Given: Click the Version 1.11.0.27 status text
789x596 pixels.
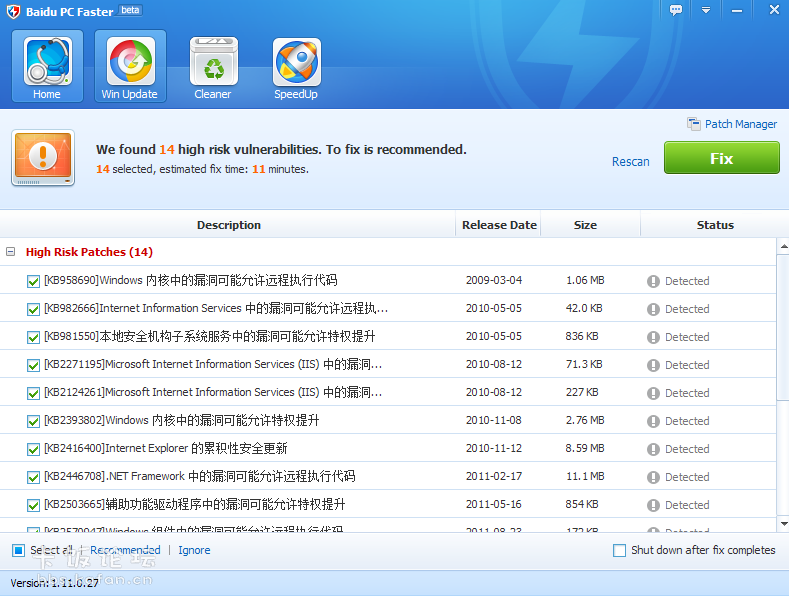Looking at the screenshot, I should tap(54, 583).
